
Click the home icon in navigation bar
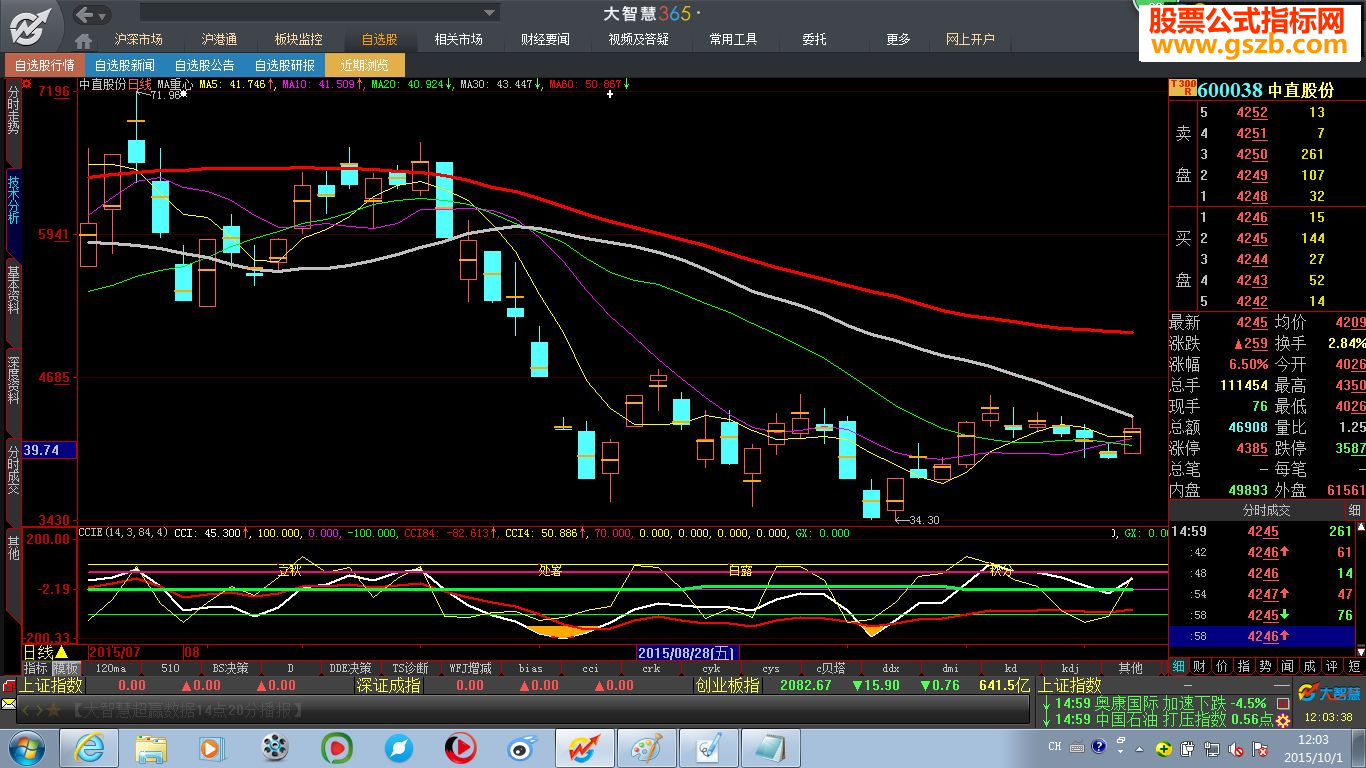click(x=84, y=40)
